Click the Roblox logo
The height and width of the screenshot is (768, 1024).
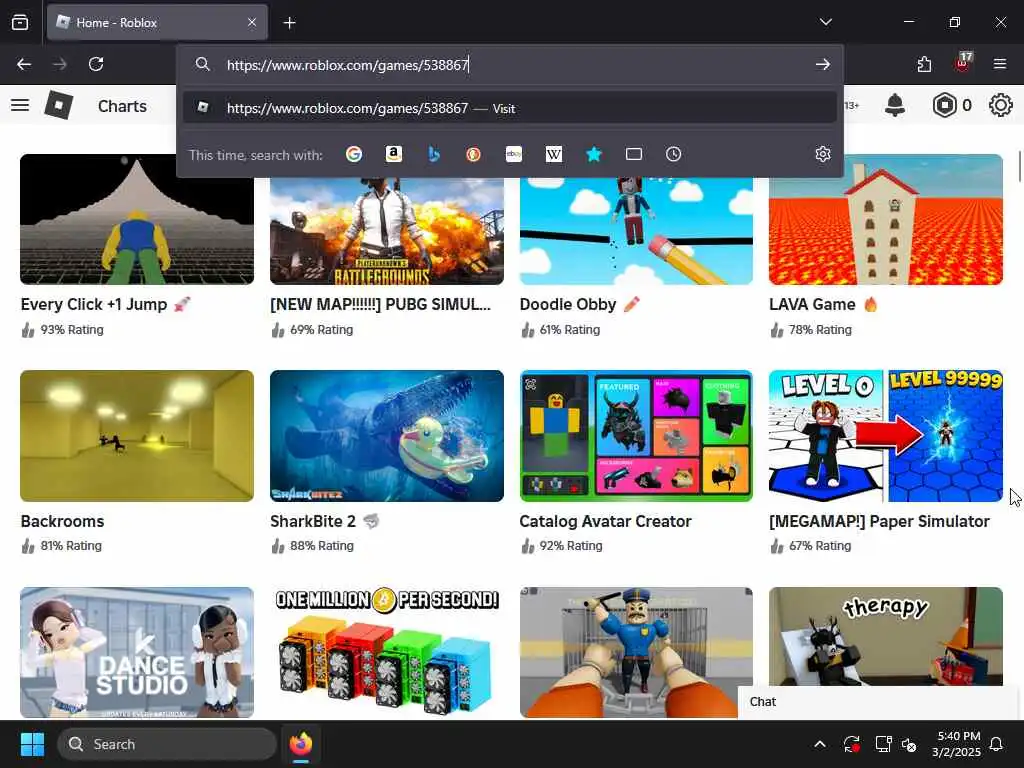(59, 105)
